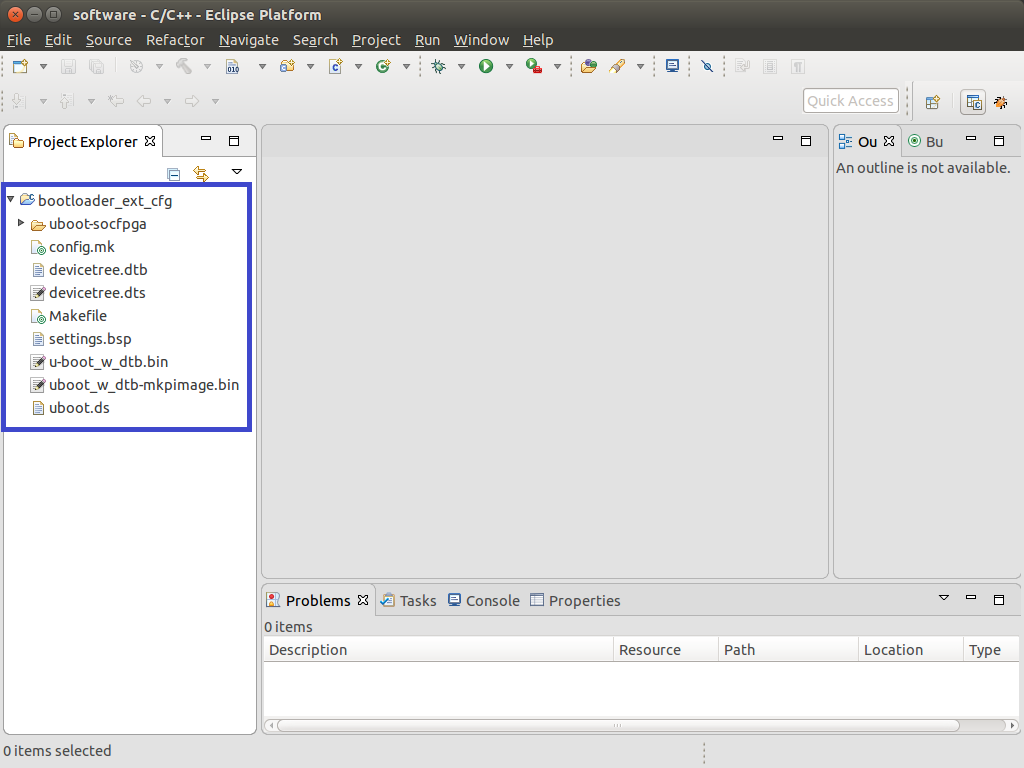Click the Open Type folder icon
Viewport: 1024px width, 768px height.
(589, 67)
